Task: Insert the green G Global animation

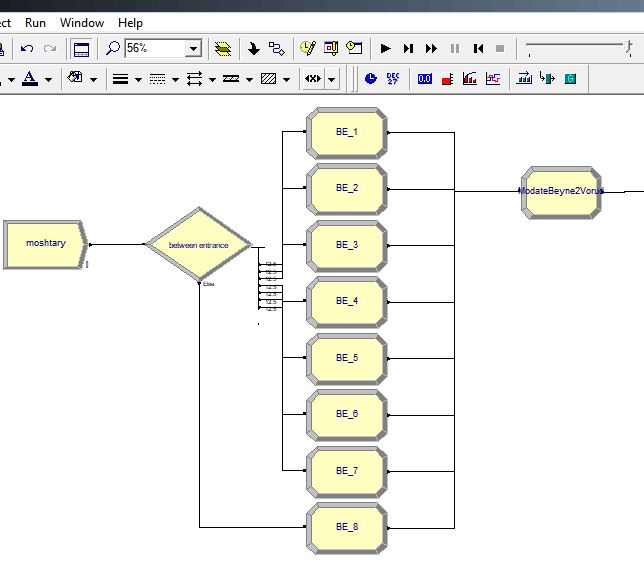Action: 570,78
